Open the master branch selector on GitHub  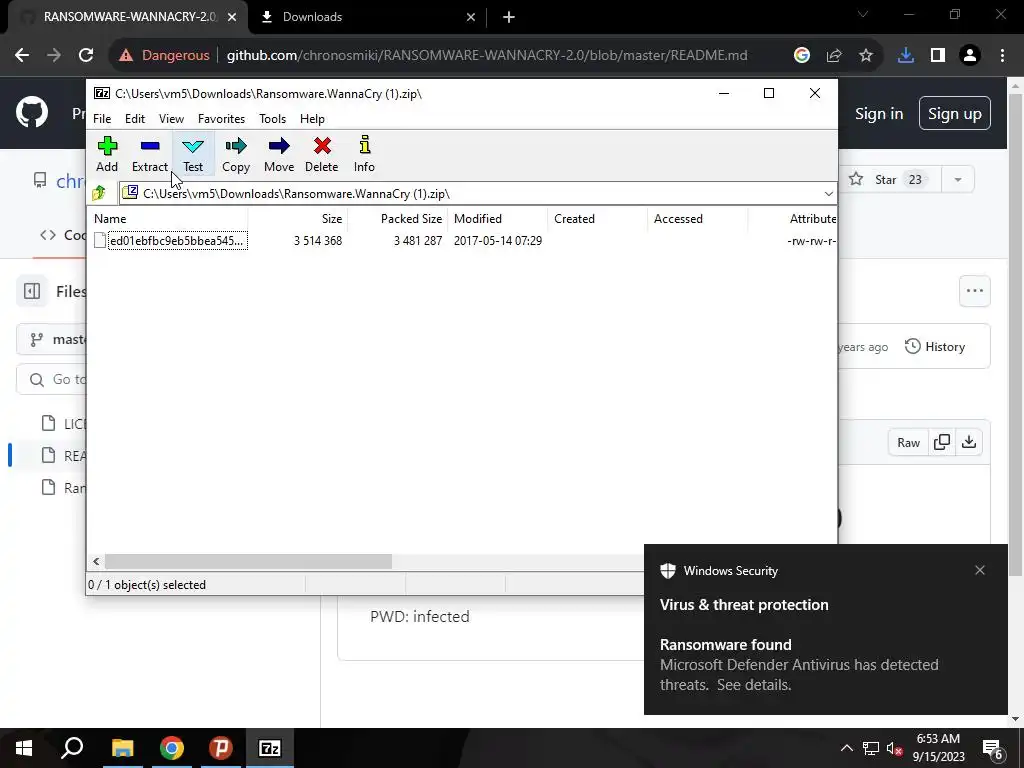point(52,340)
